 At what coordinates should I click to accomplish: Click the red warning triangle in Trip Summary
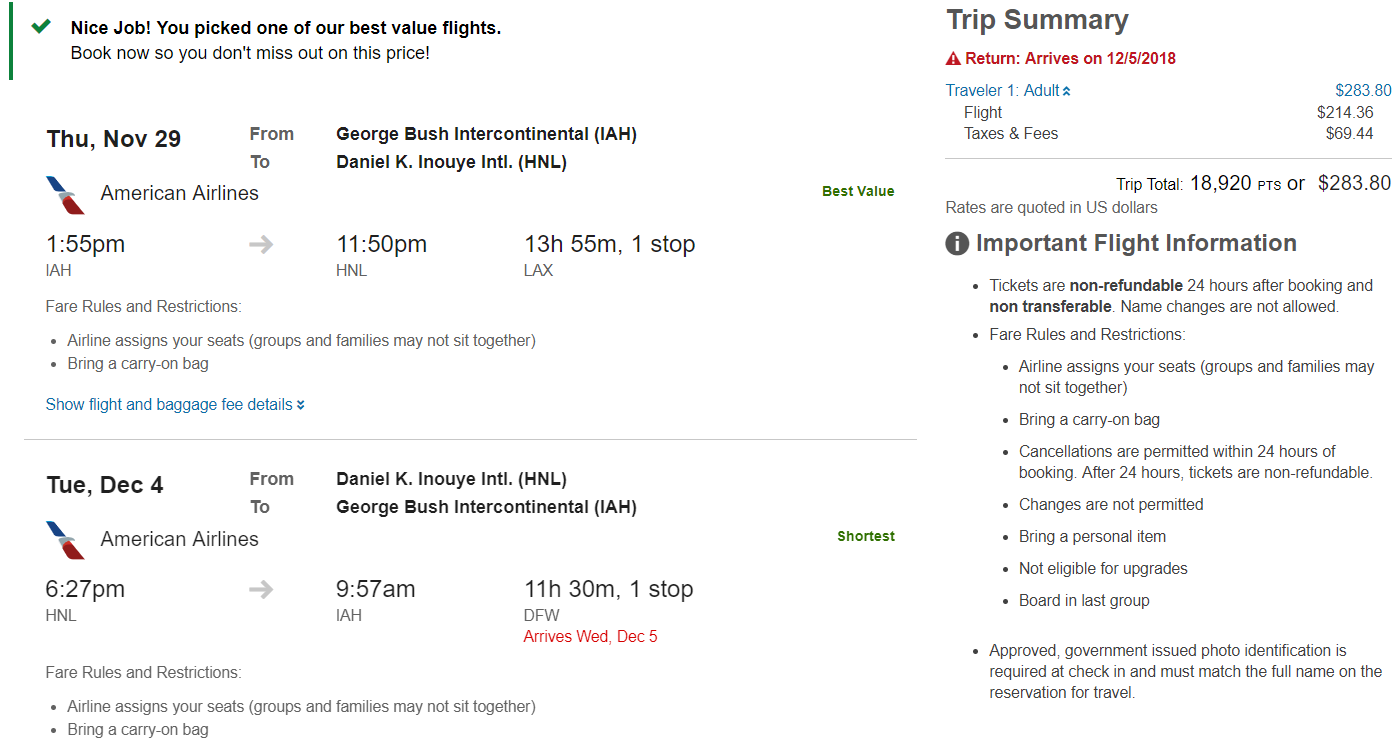(x=953, y=59)
